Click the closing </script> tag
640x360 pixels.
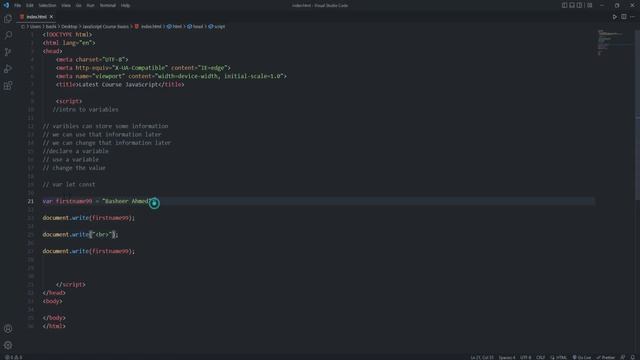tap(71, 284)
